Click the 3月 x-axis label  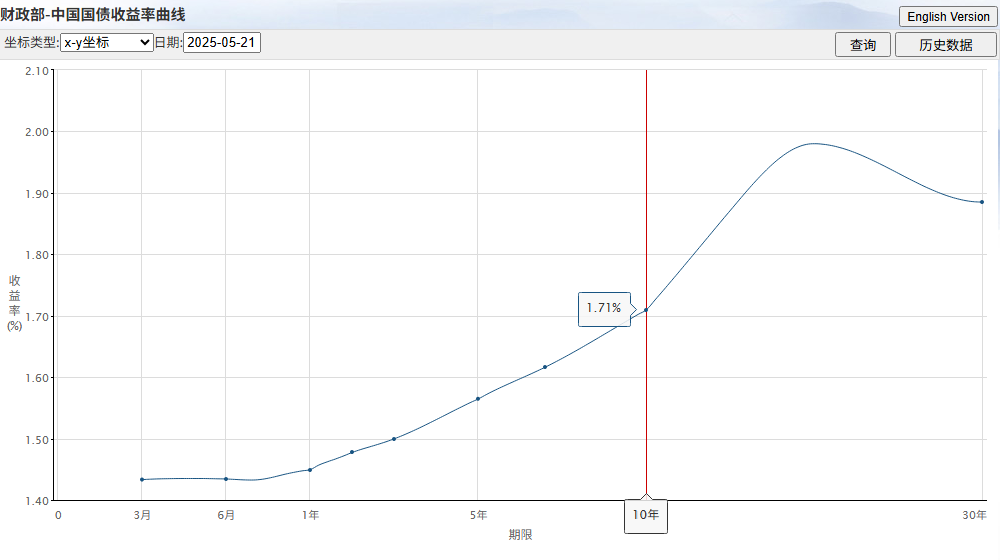click(x=142, y=515)
